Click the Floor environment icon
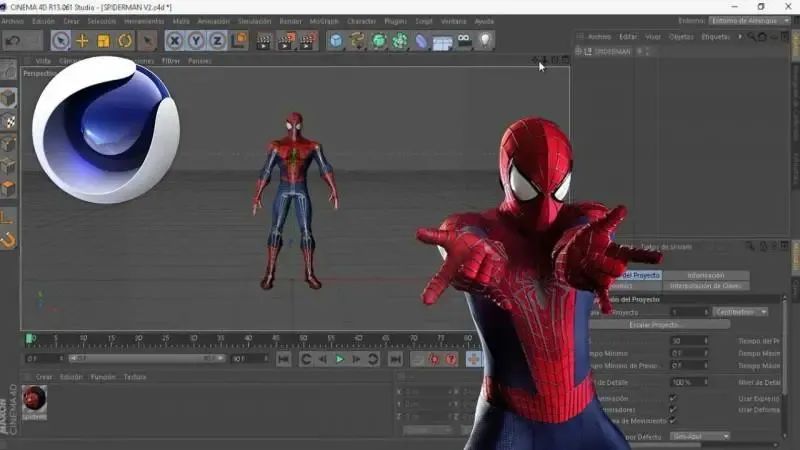Viewport: 800px width, 450px height. pos(442,42)
